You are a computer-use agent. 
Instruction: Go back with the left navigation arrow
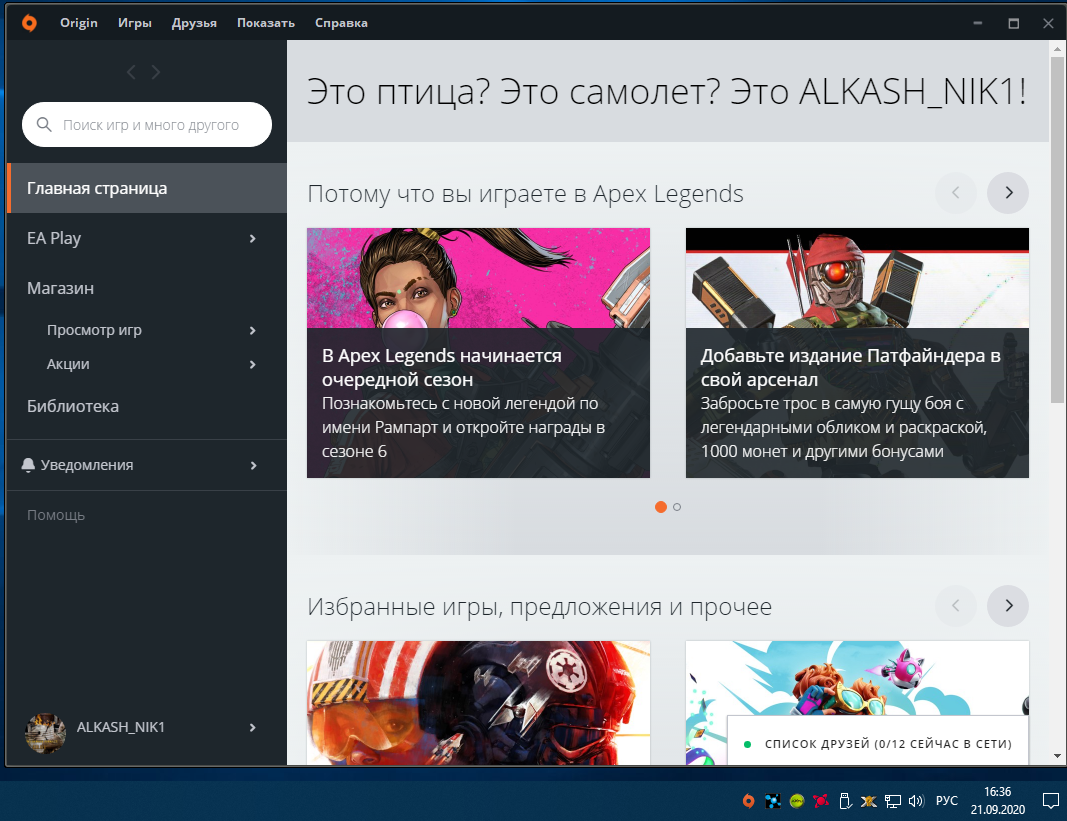pos(131,71)
